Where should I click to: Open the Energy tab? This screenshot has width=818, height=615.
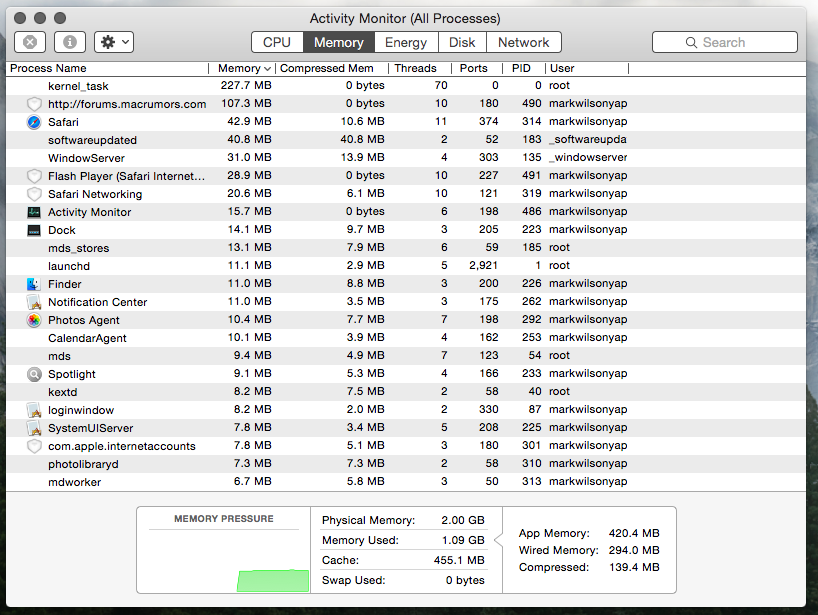(x=406, y=42)
